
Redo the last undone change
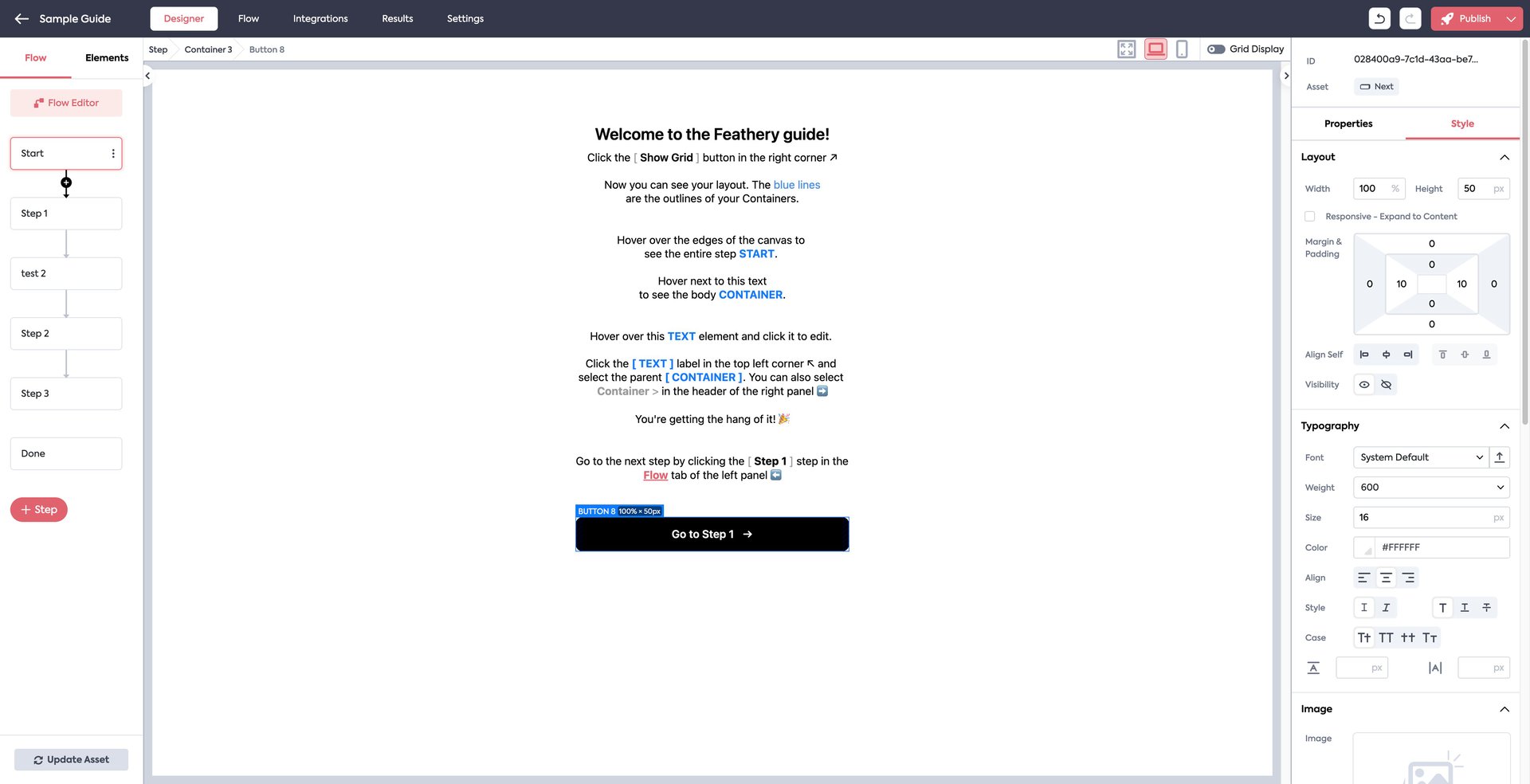[1410, 18]
